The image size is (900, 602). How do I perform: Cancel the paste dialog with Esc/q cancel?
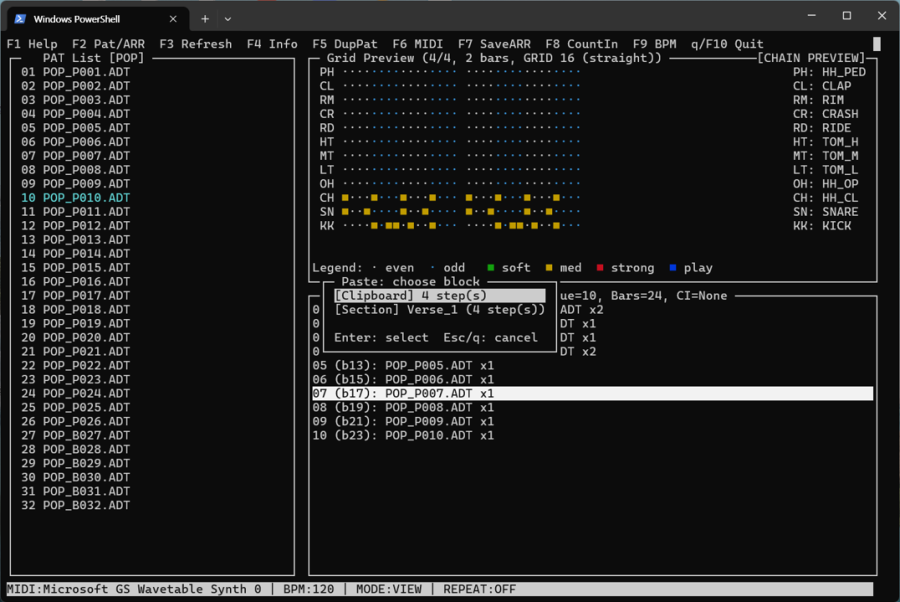pyautogui.click(x=492, y=338)
